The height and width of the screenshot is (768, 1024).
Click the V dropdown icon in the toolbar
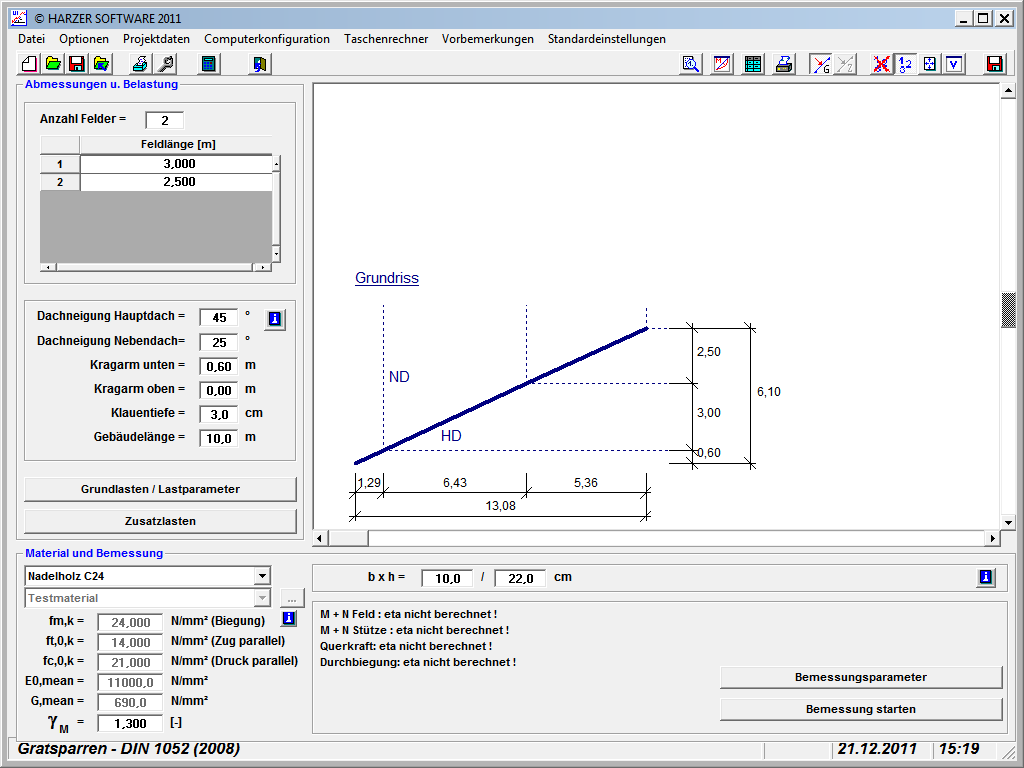pyautogui.click(x=954, y=64)
